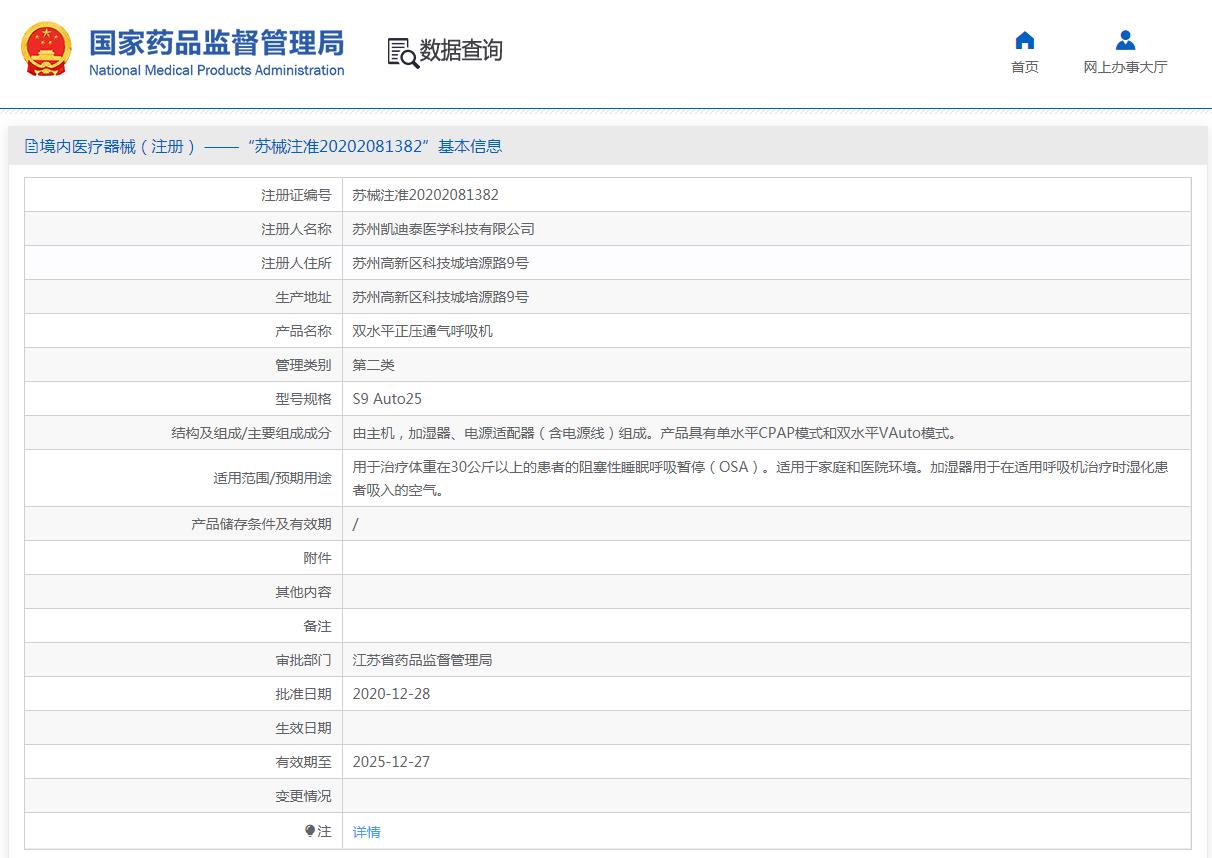1212x858 pixels.
Task: Click the document icon before 境内医疗器械
Action: [31, 146]
